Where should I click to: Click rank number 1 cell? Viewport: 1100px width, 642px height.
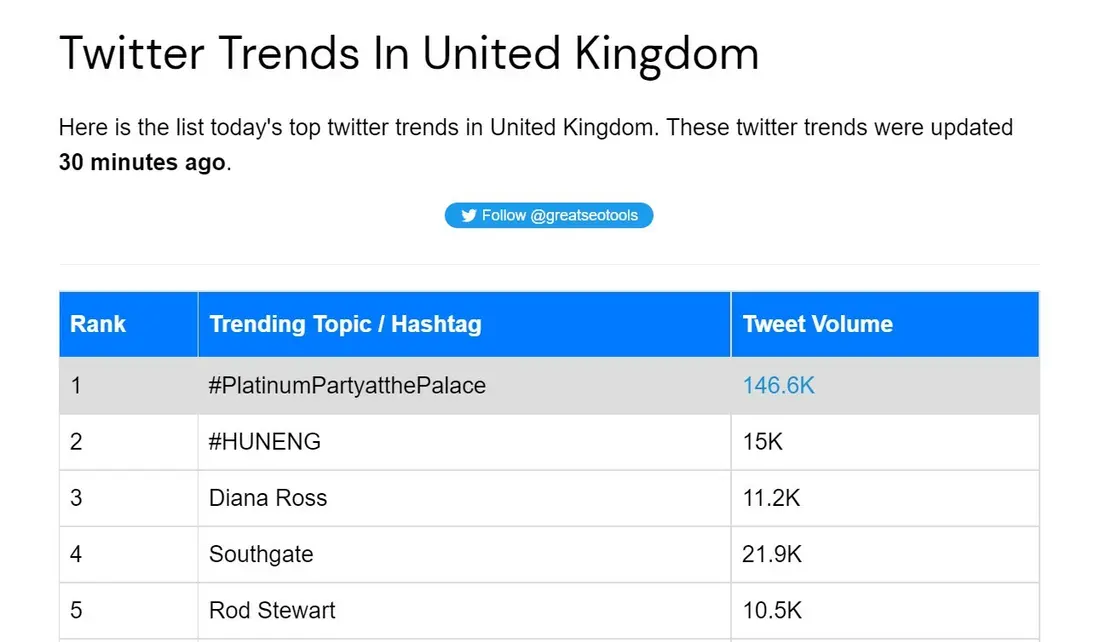(x=128, y=385)
